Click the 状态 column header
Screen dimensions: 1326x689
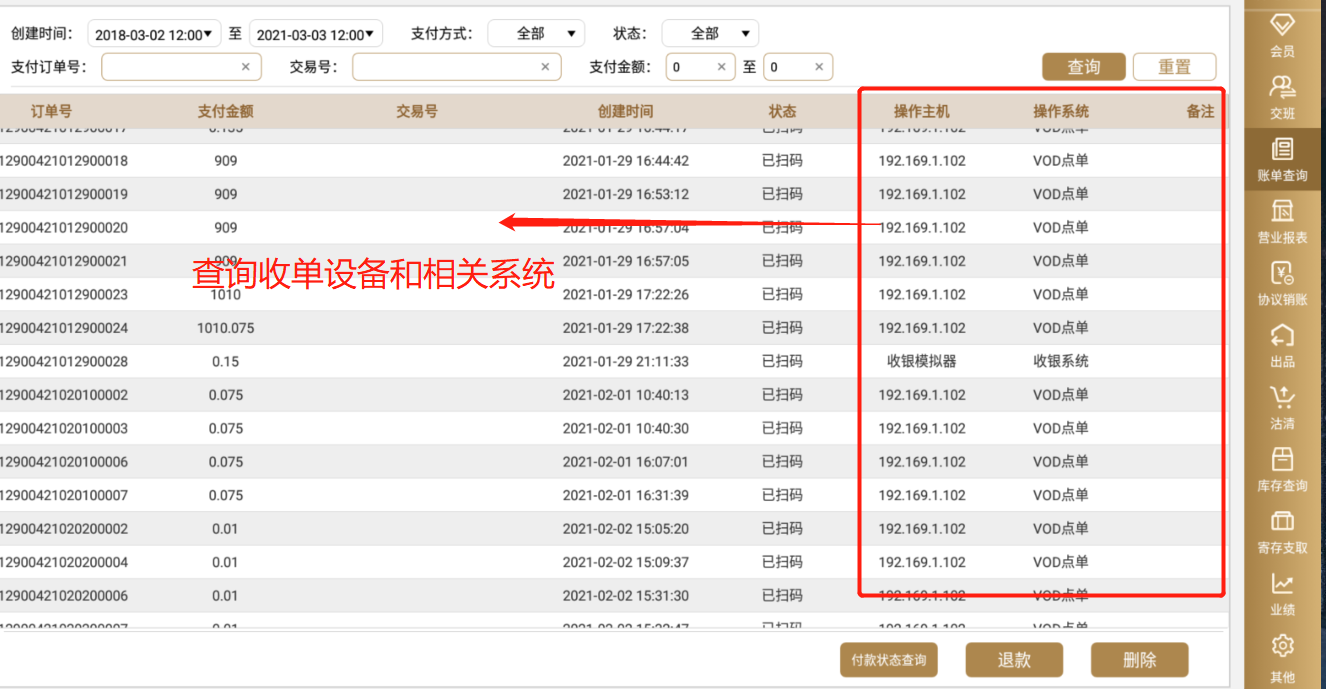click(x=782, y=111)
